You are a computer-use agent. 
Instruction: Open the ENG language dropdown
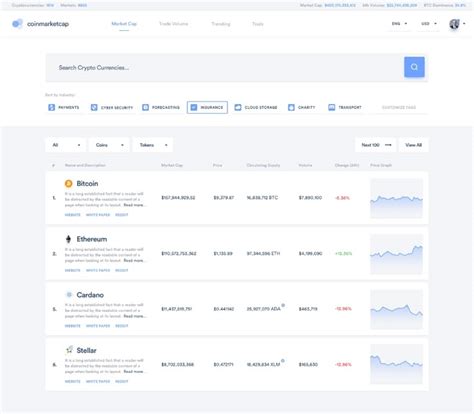[399, 24]
